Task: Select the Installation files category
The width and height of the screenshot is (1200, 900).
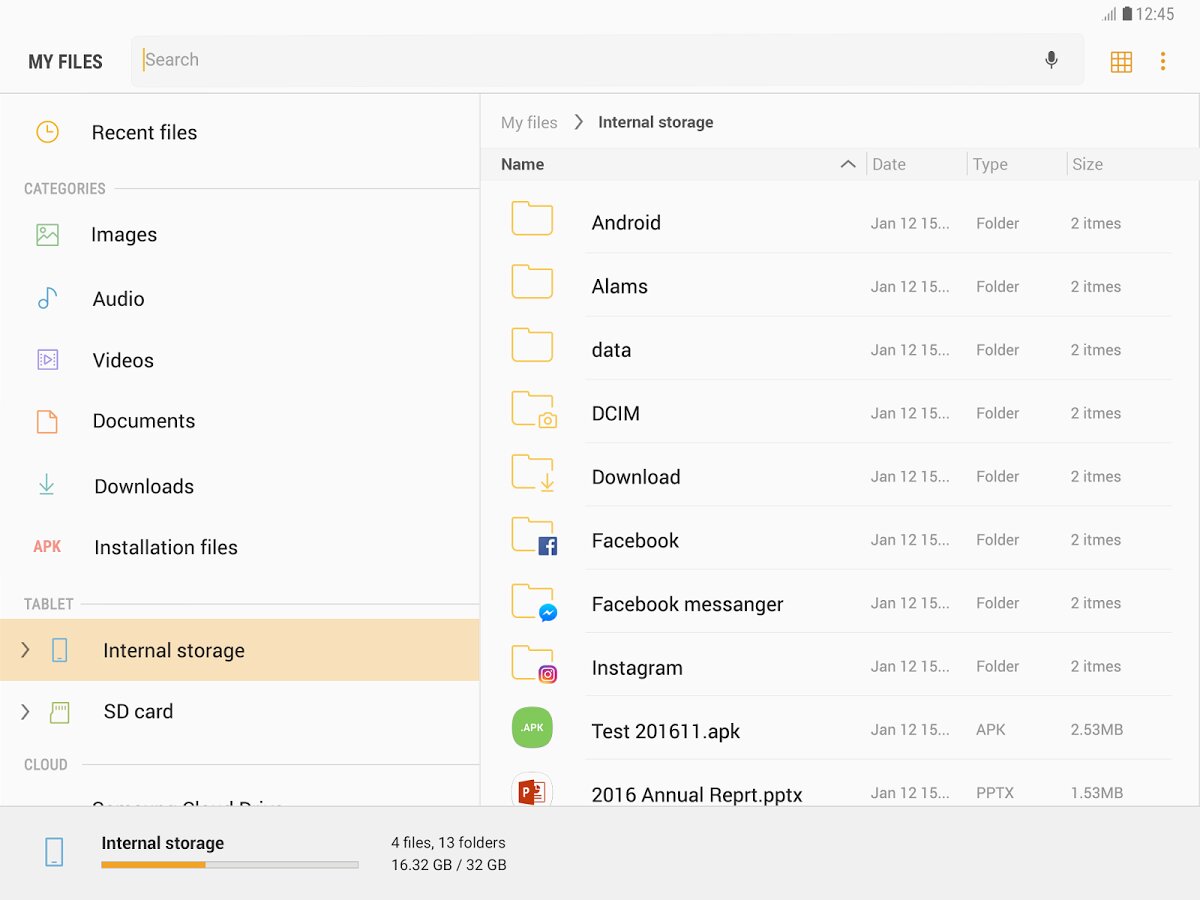Action: coord(165,547)
